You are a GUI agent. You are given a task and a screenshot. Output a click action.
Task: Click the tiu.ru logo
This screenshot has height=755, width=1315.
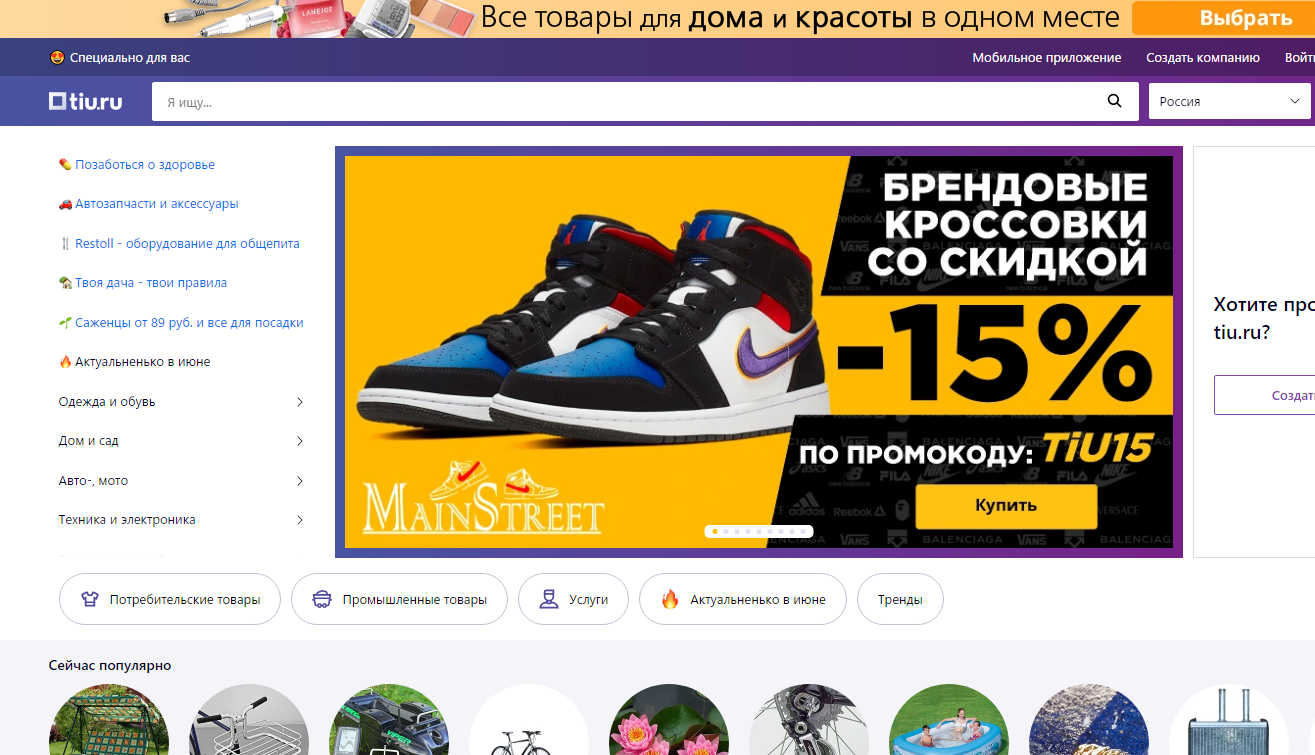click(86, 101)
